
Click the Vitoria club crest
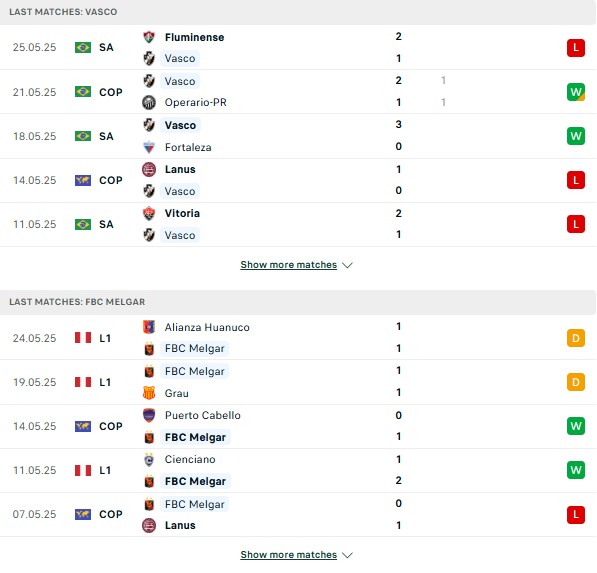pyautogui.click(x=149, y=213)
